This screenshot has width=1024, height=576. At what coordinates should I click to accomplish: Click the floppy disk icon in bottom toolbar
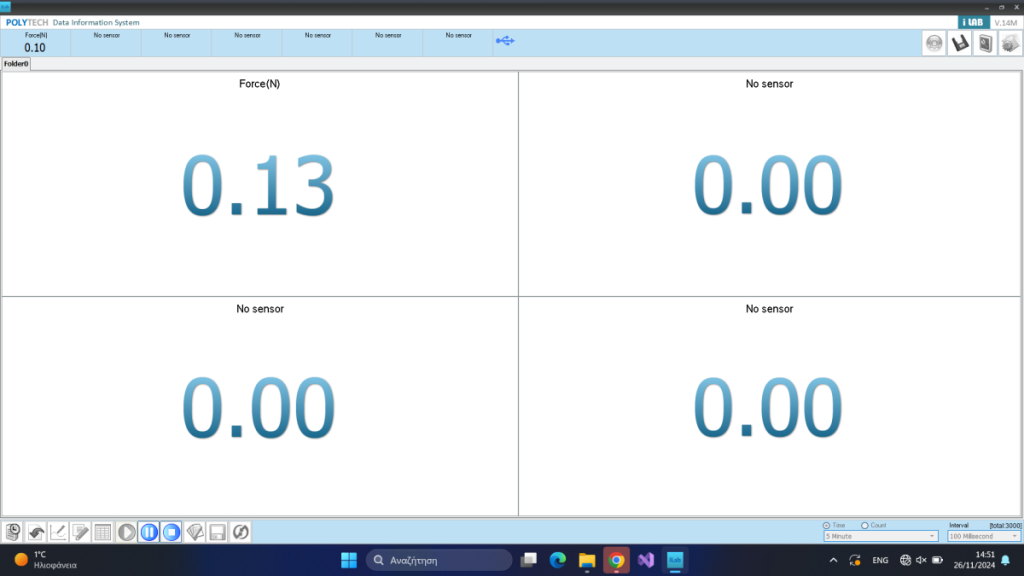217,532
